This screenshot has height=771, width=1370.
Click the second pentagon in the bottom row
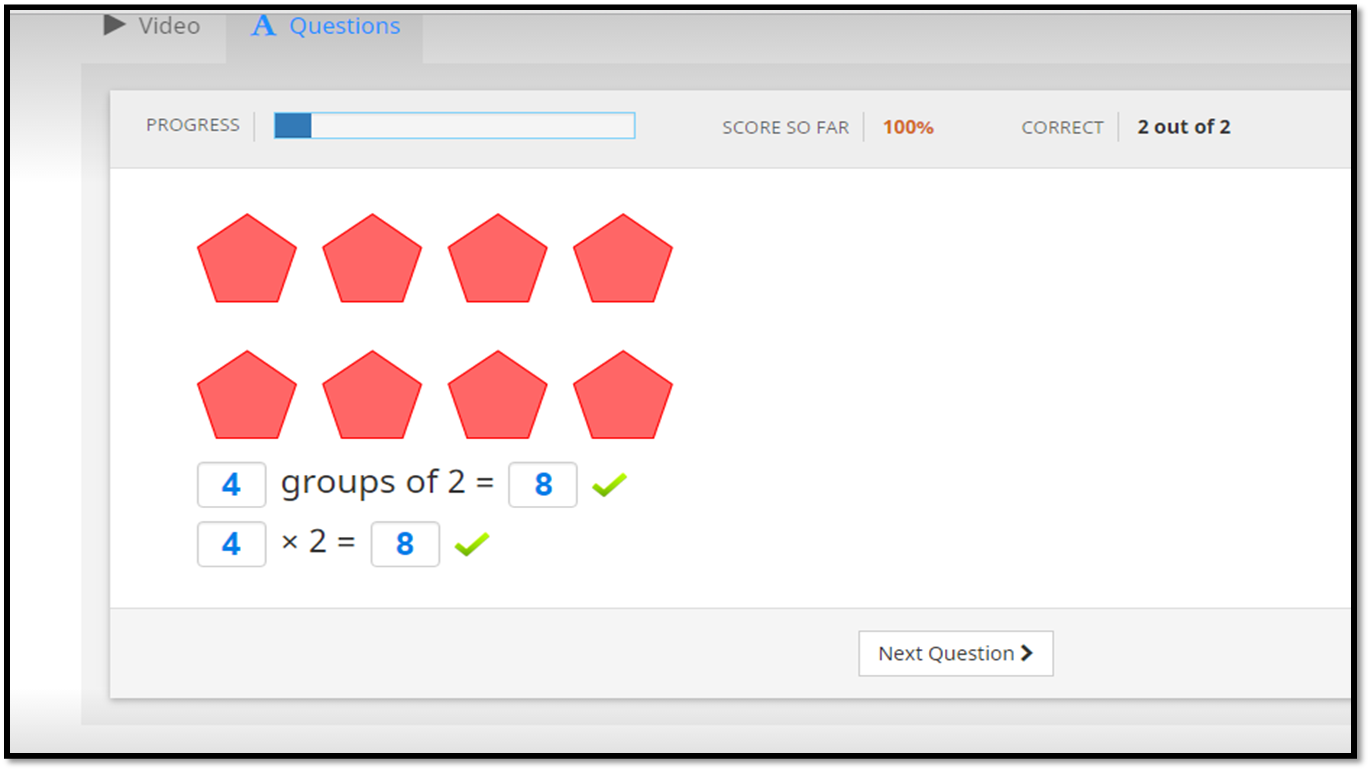pyautogui.click(x=371, y=395)
